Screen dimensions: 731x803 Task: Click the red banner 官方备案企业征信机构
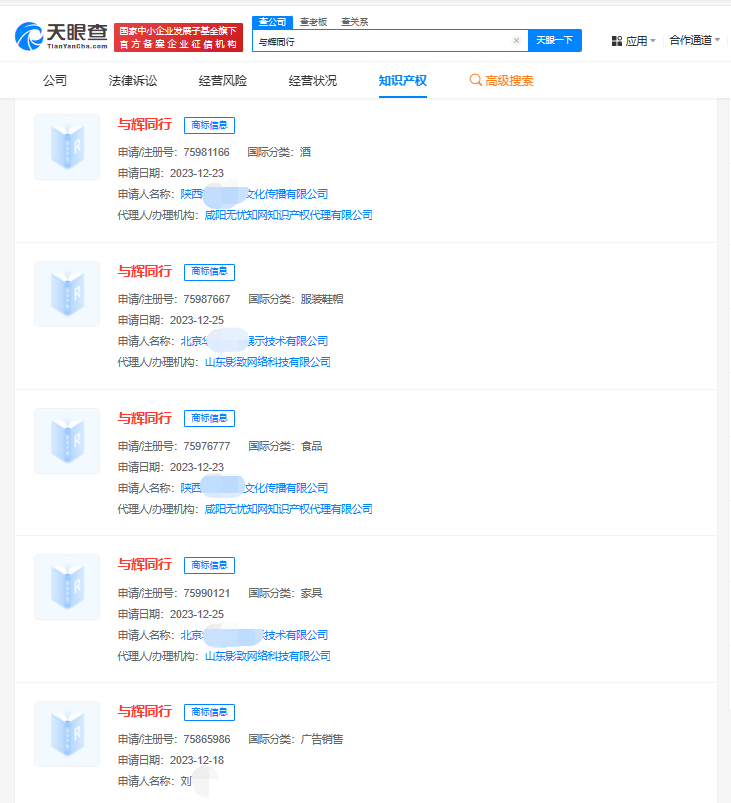[x=178, y=38]
